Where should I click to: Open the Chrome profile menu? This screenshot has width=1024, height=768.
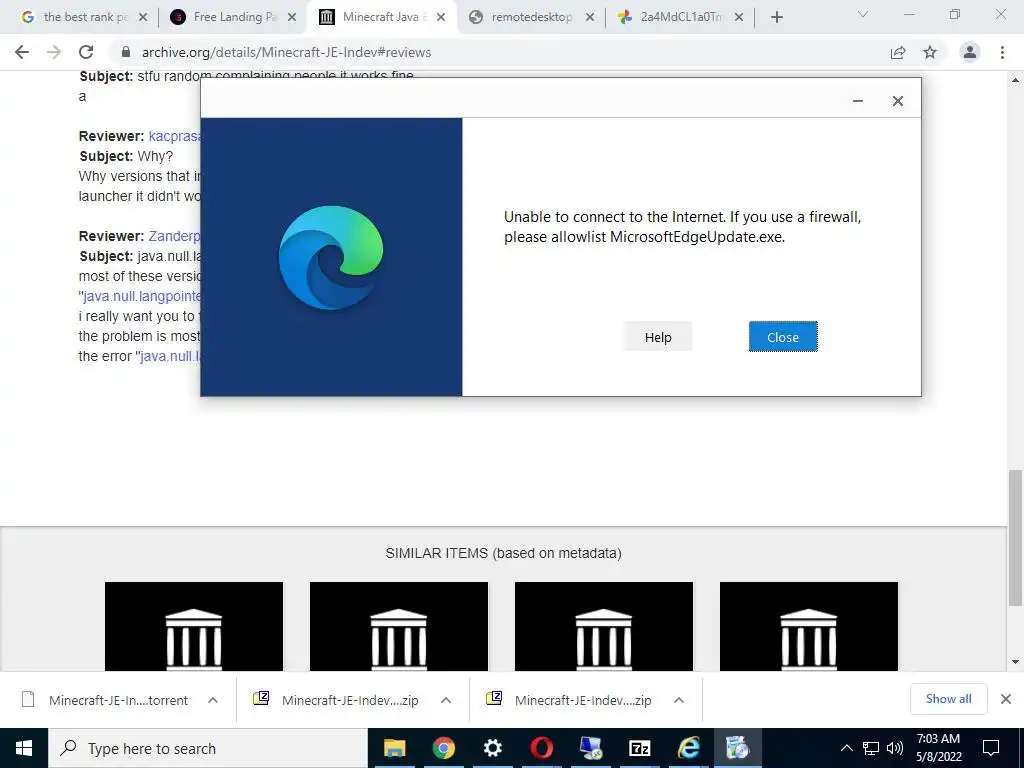(x=970, y=52)
